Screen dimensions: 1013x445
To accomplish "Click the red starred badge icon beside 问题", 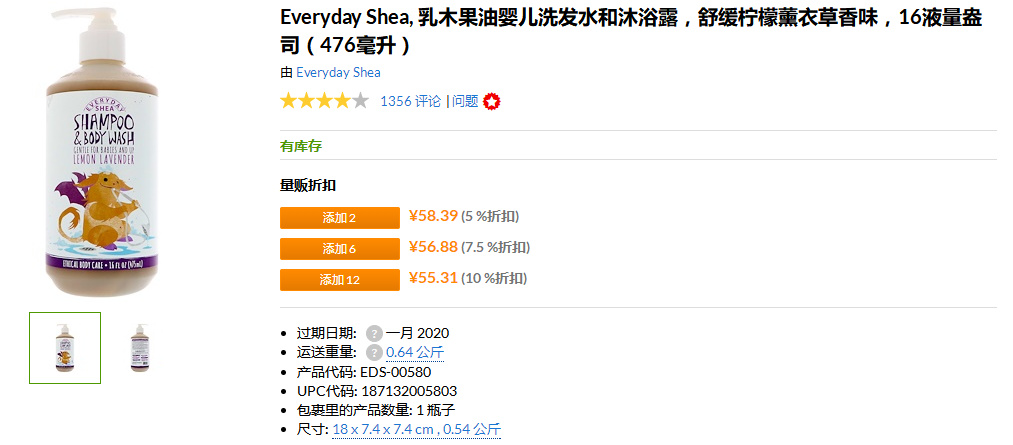I will (492, 101).
